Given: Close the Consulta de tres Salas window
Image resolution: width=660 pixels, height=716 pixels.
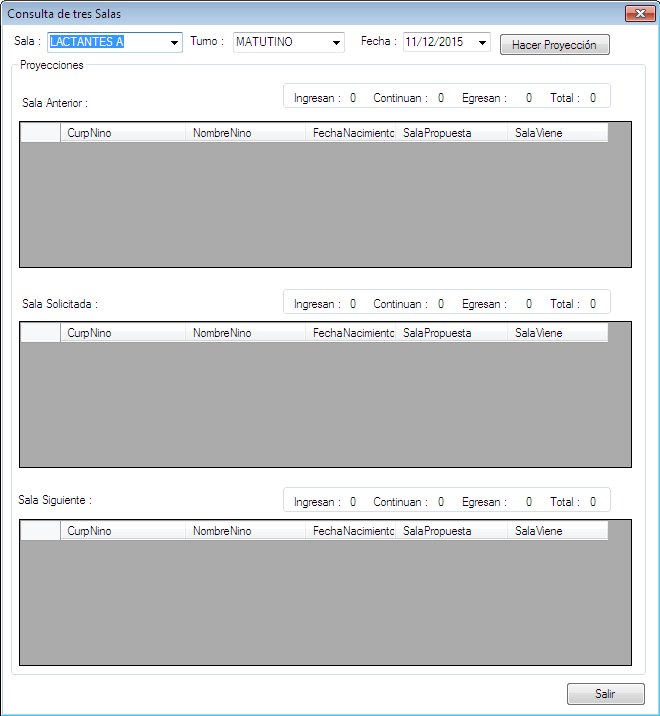Looking at the screenshot, I should [640, 13].
